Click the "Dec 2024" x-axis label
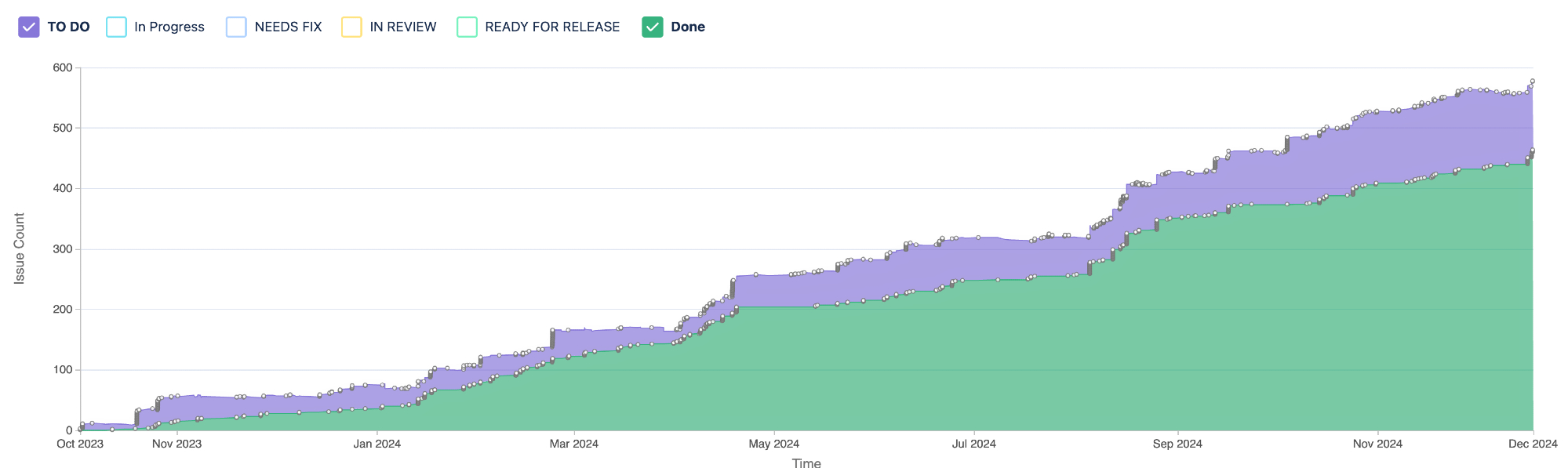Viewport: 1568px width, 468px height. tap(1532, 444)
